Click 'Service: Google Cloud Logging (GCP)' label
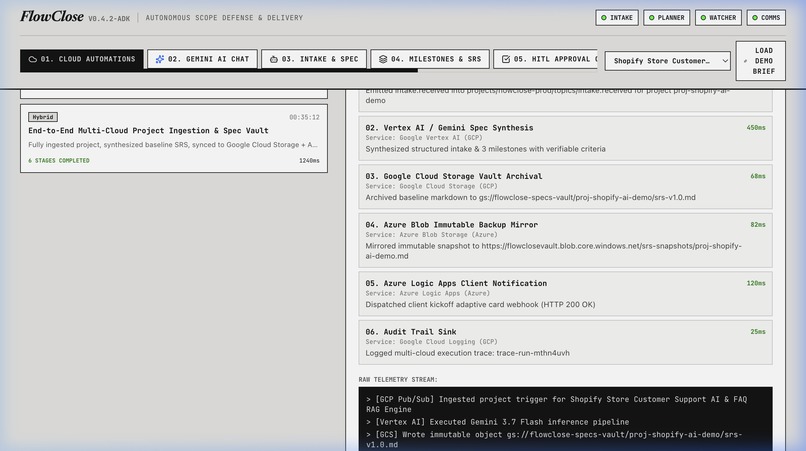Screen dimensions: 806x451 point(431,341)
